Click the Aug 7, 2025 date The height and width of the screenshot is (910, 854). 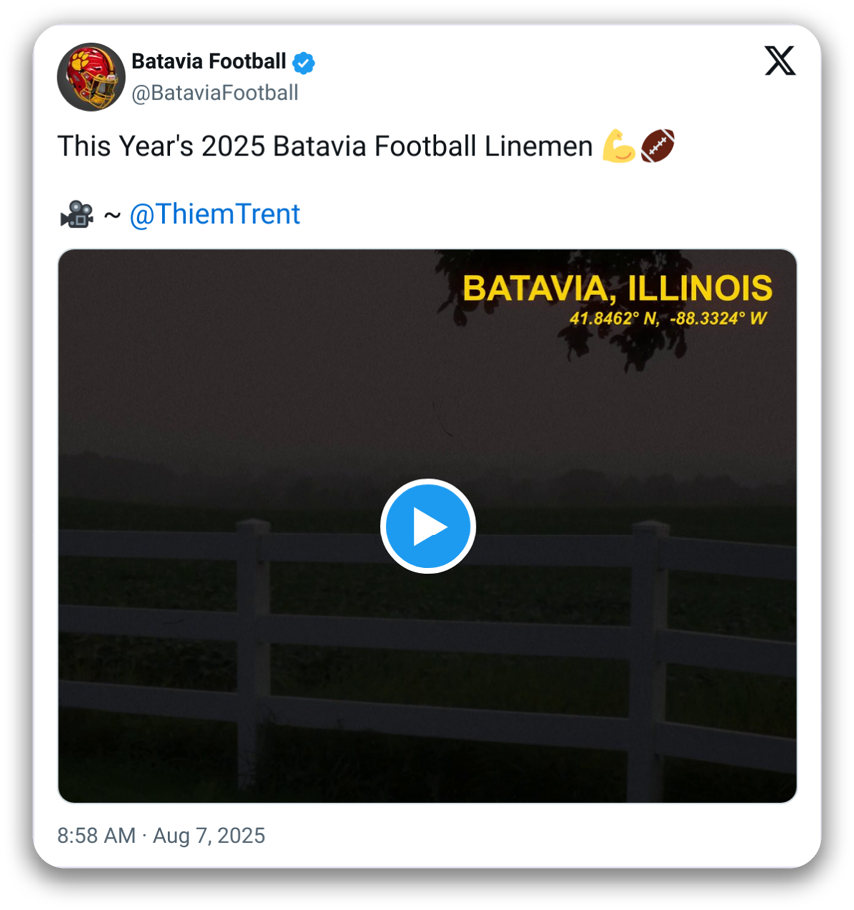point(209,835)
